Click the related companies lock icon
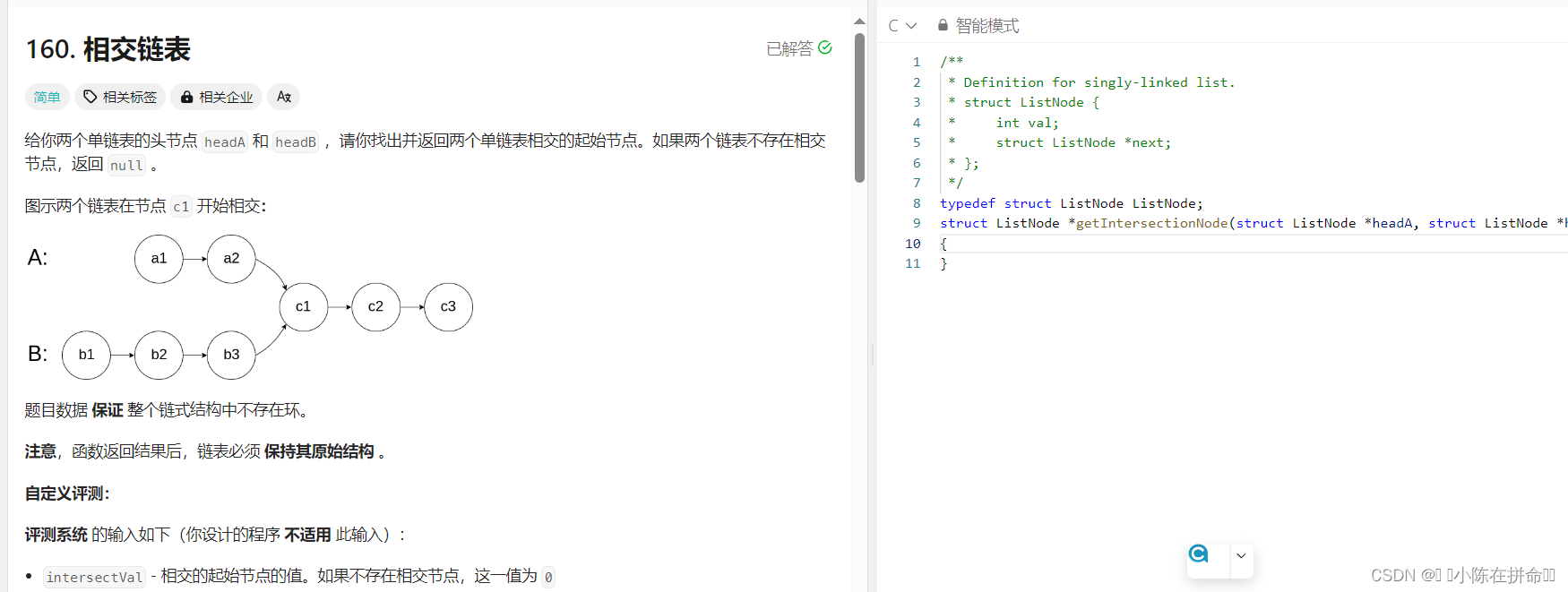The width and height of the screenshot is (1568, 592). 186,97
